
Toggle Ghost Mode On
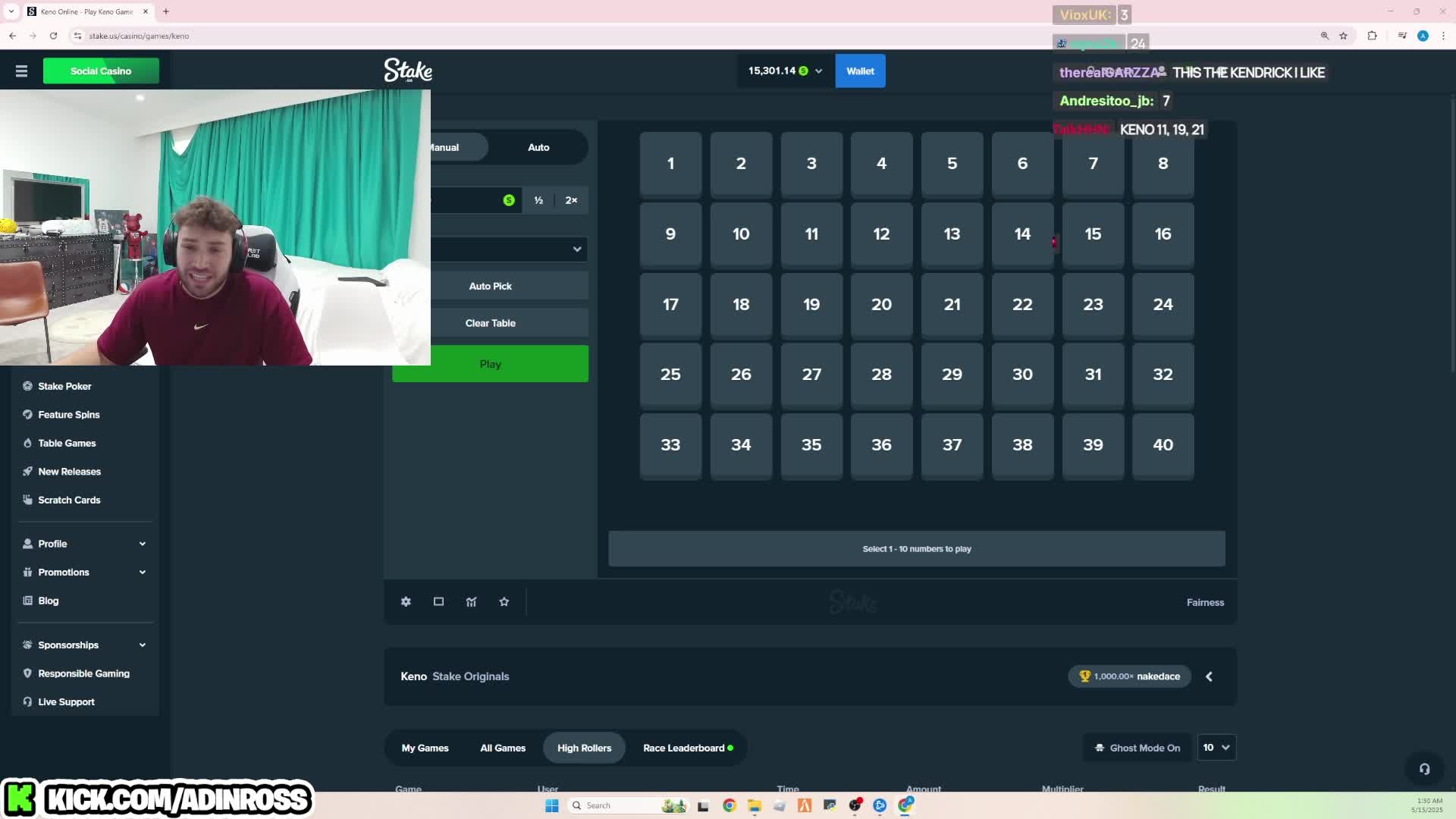point(1137,748)
